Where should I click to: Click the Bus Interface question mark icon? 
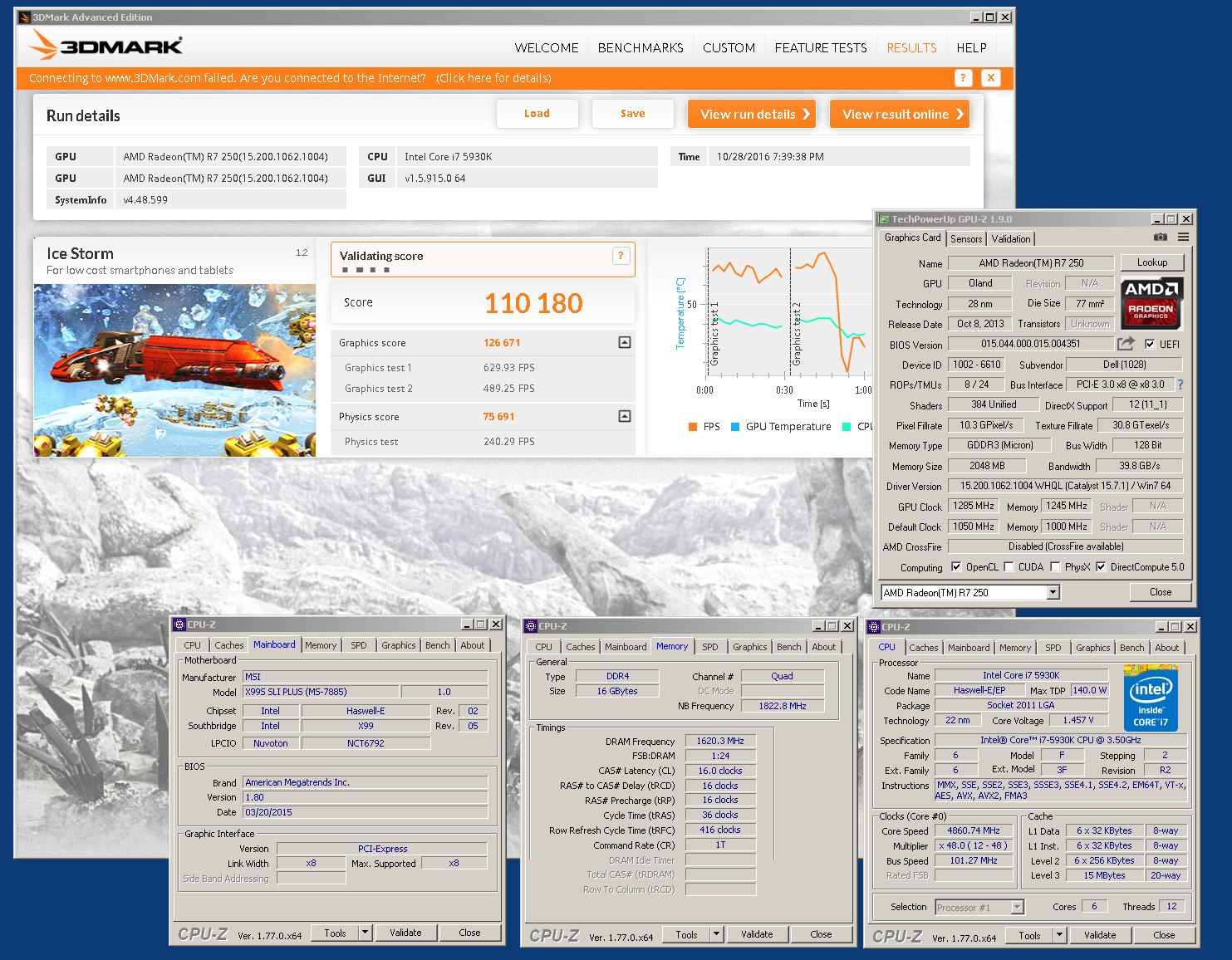pos(1180,384)
